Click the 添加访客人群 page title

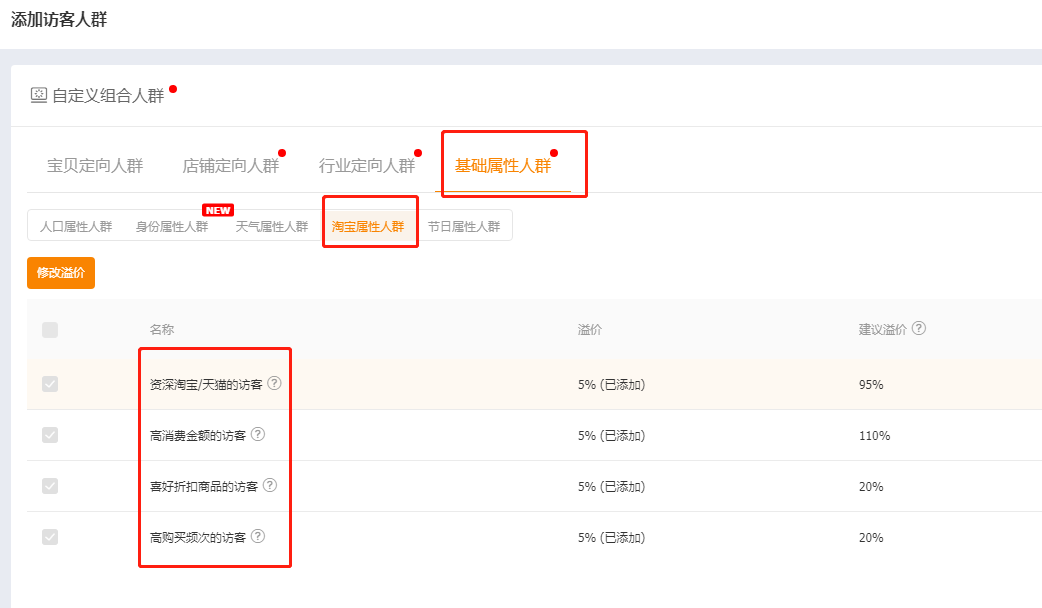[x=59, y=19]
